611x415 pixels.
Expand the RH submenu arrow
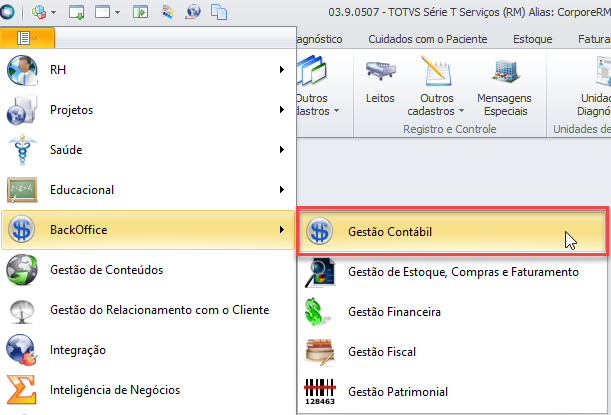click(x=282, y=70)
